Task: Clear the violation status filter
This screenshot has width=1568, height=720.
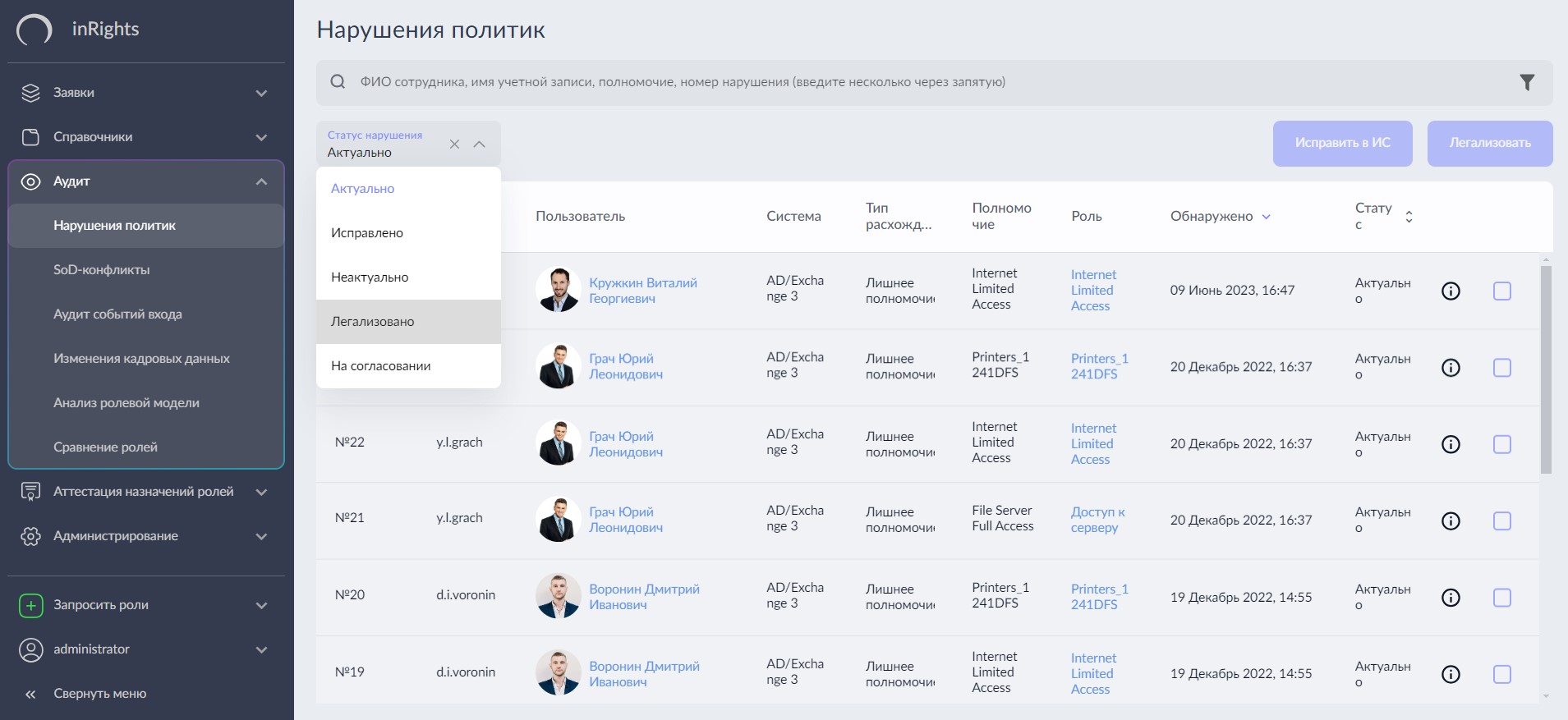Action: [x=454, y=144]
